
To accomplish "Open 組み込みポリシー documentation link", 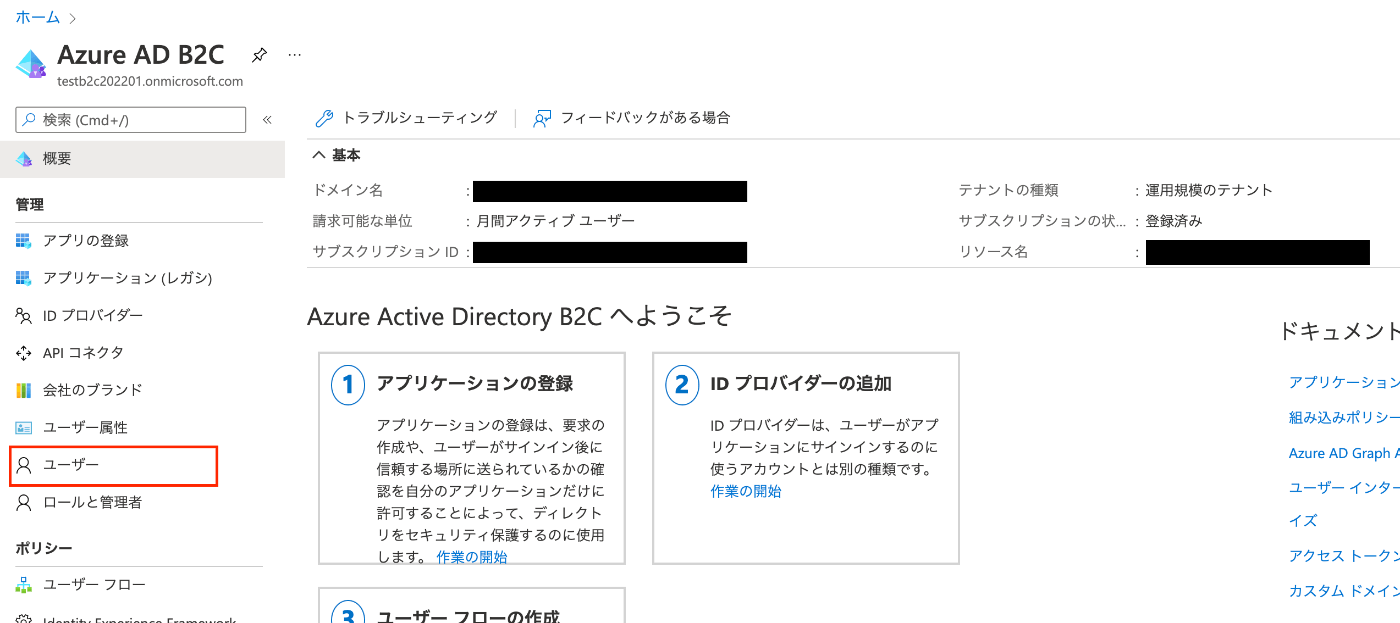I will point(1344,418).
